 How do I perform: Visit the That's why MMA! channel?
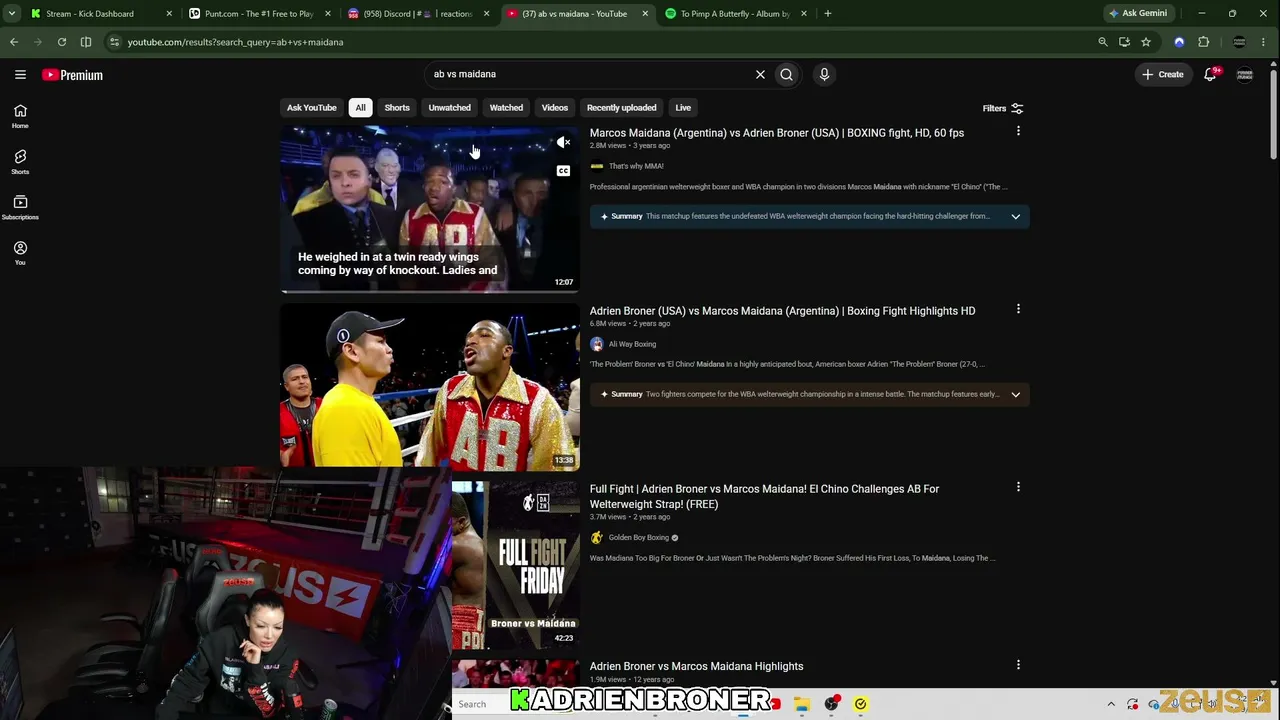click(636, 166)
